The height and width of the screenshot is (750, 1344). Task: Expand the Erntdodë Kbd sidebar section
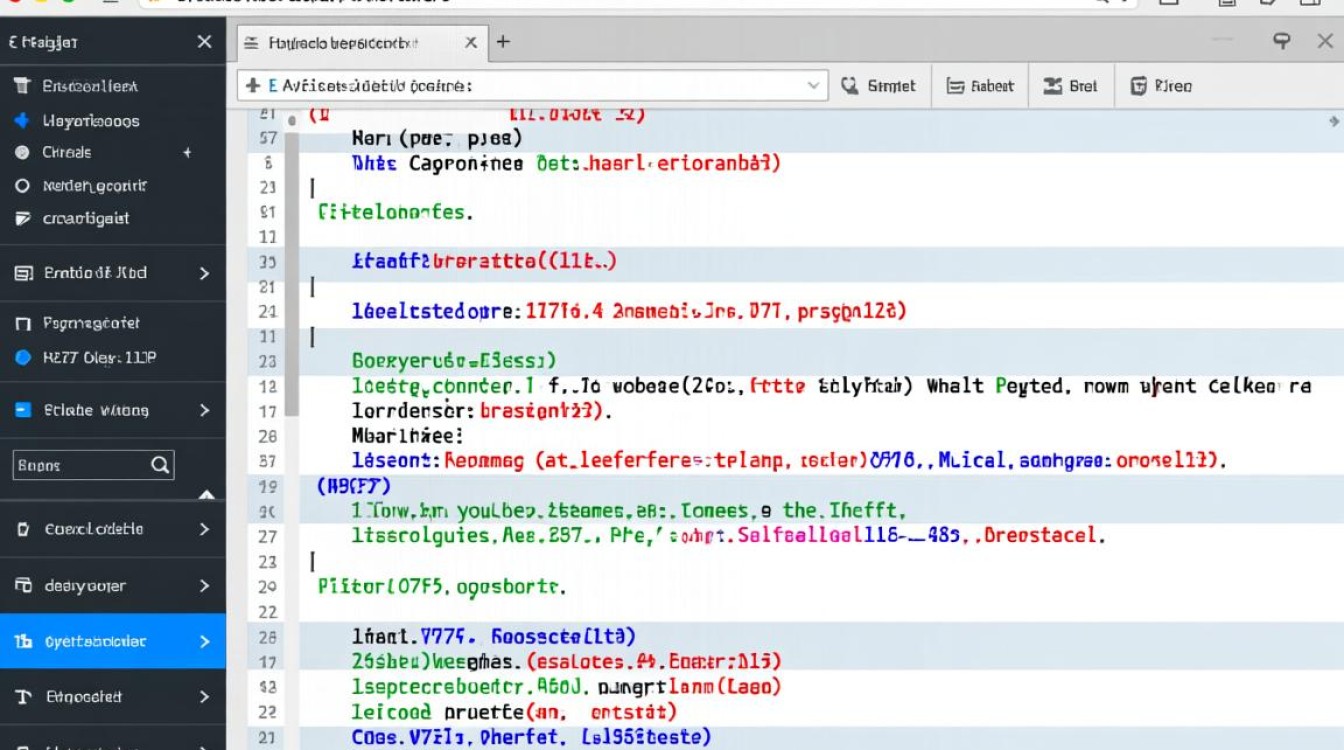tap(204, 273)
